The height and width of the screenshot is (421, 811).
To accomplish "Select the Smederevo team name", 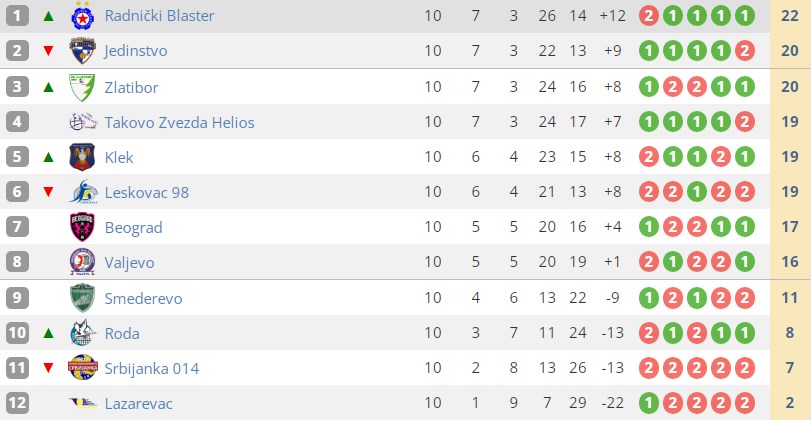I will coord(143,298).
